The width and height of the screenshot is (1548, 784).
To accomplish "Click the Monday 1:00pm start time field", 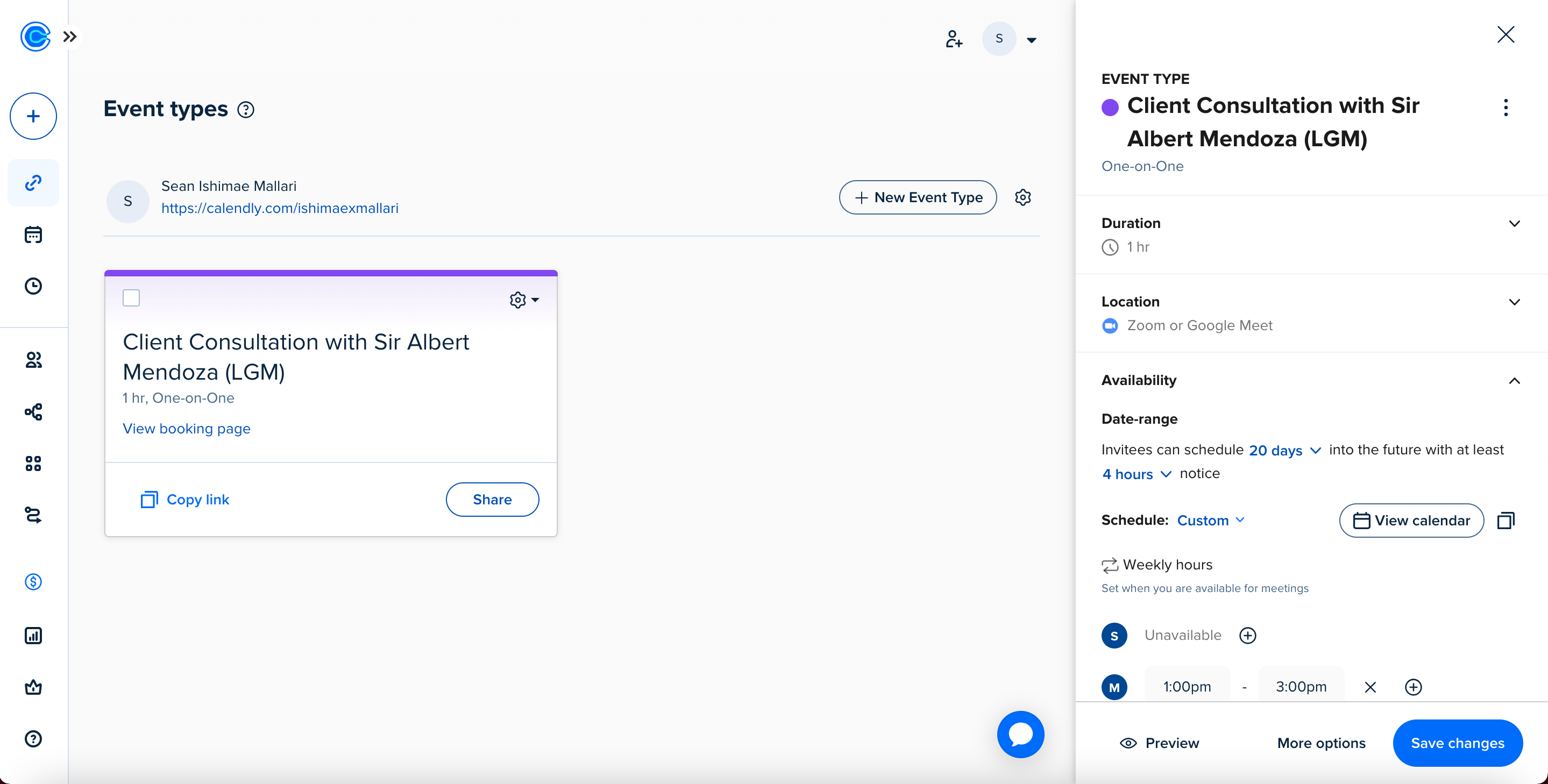I will click(x=1186, y=687).
